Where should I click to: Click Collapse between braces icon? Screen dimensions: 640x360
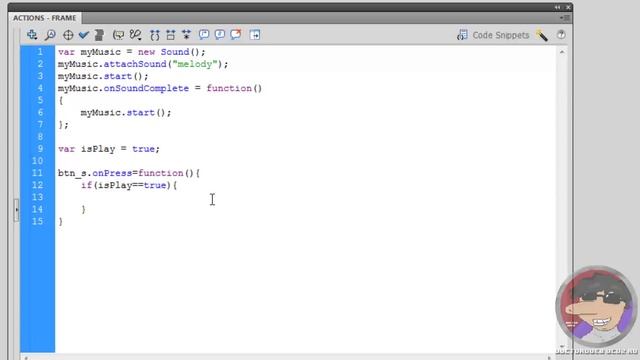(155, 35)
